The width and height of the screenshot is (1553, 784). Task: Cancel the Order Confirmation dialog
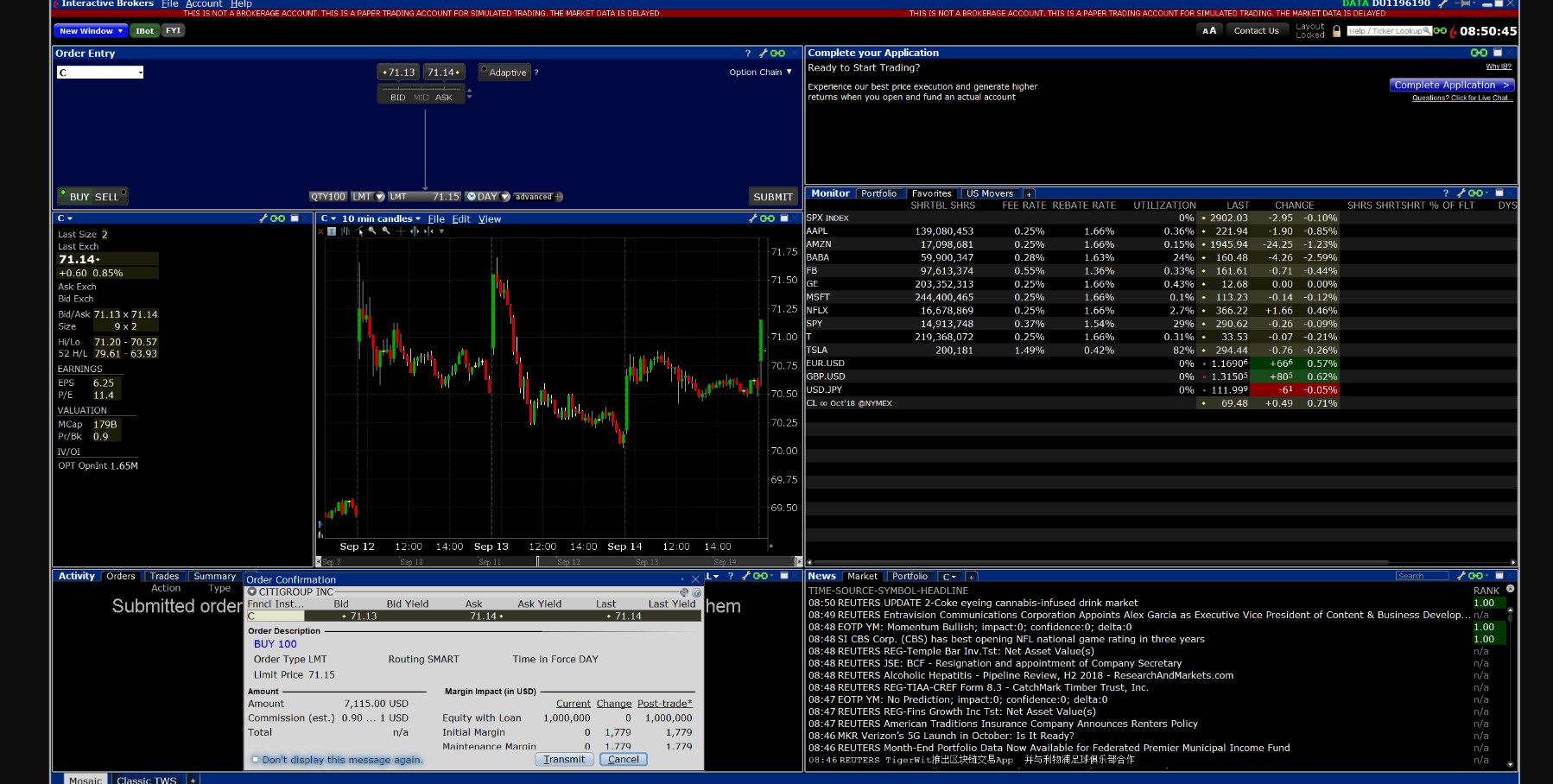(x=623, y=760)
